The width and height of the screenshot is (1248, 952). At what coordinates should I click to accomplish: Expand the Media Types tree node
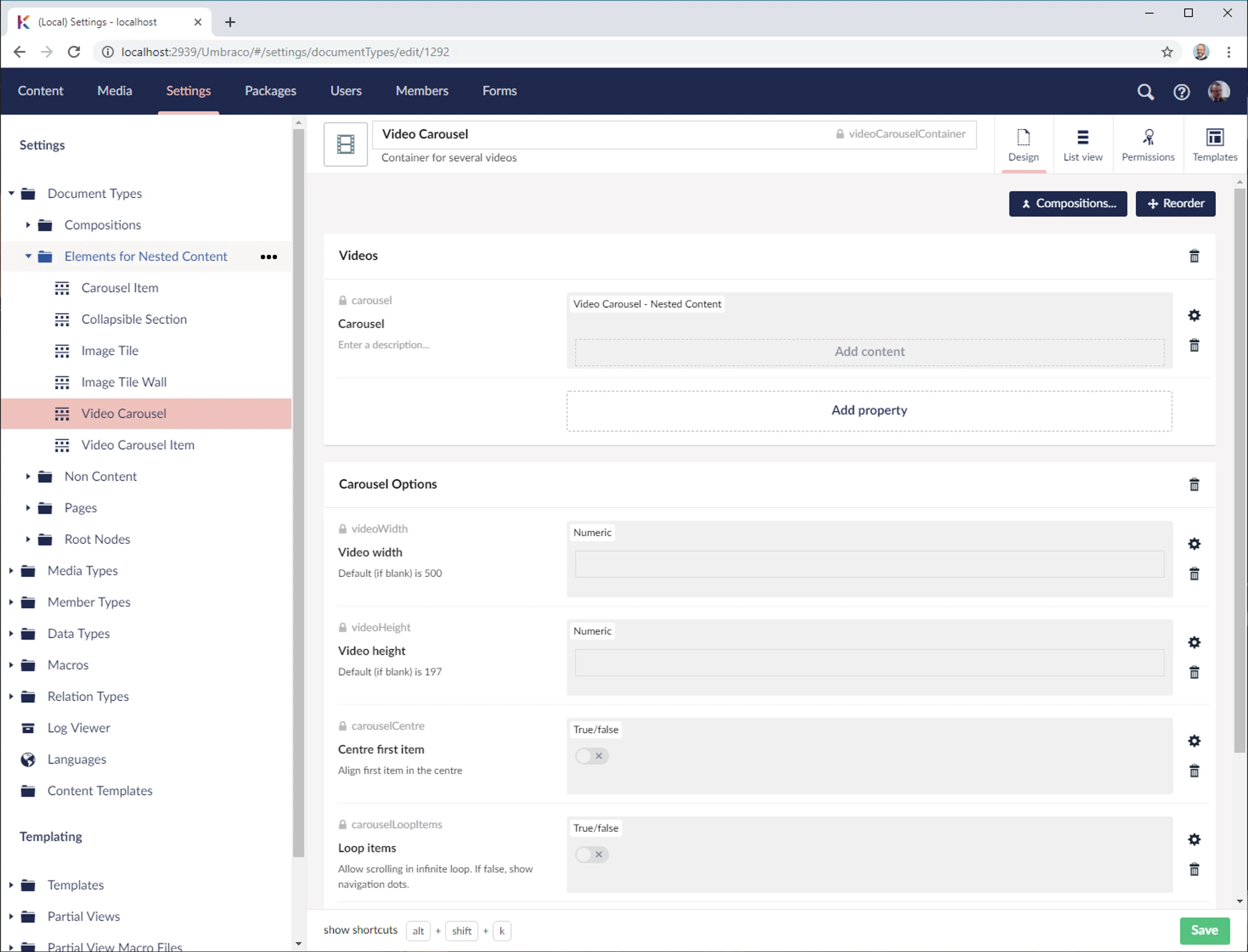coord(11,571)
